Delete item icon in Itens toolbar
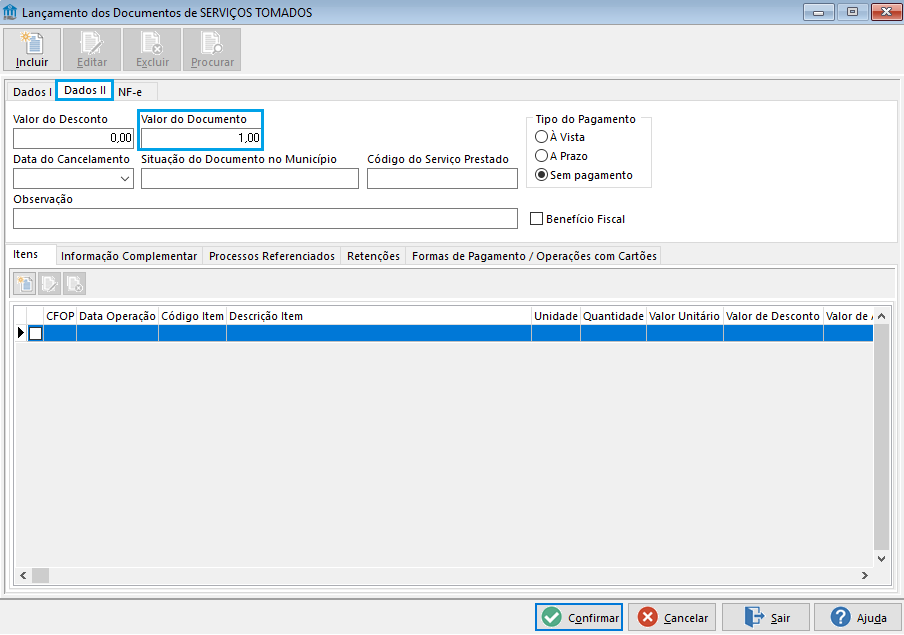 74,284
